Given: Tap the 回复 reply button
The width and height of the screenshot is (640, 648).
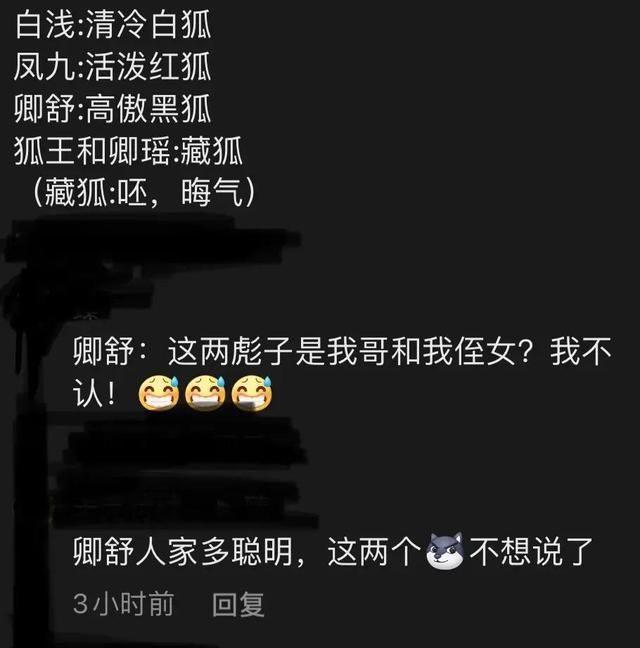Looking at the screenshot, I should [x=238, y=604].
